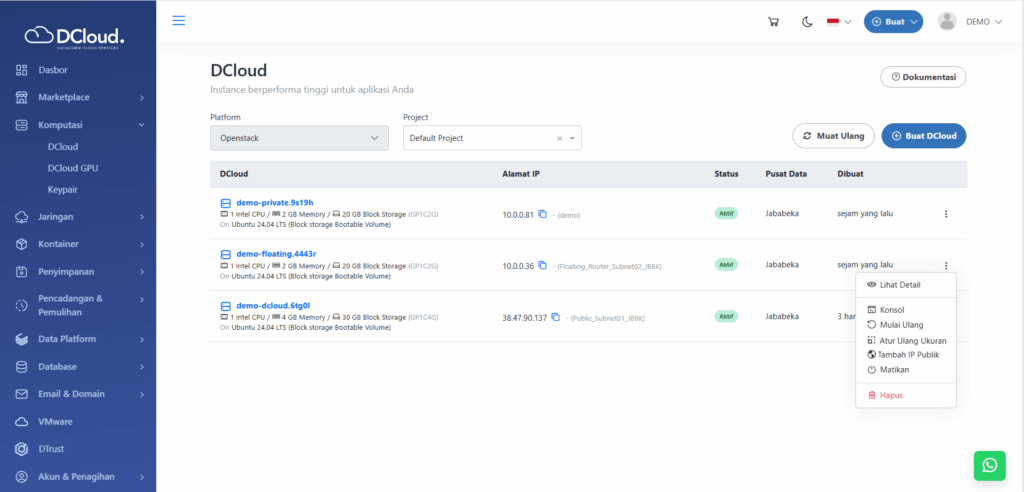Screen dimensions: 1024x492
Task: Click the hamburger menu icon
Action: pyautogui.click(x=179, y=21)
